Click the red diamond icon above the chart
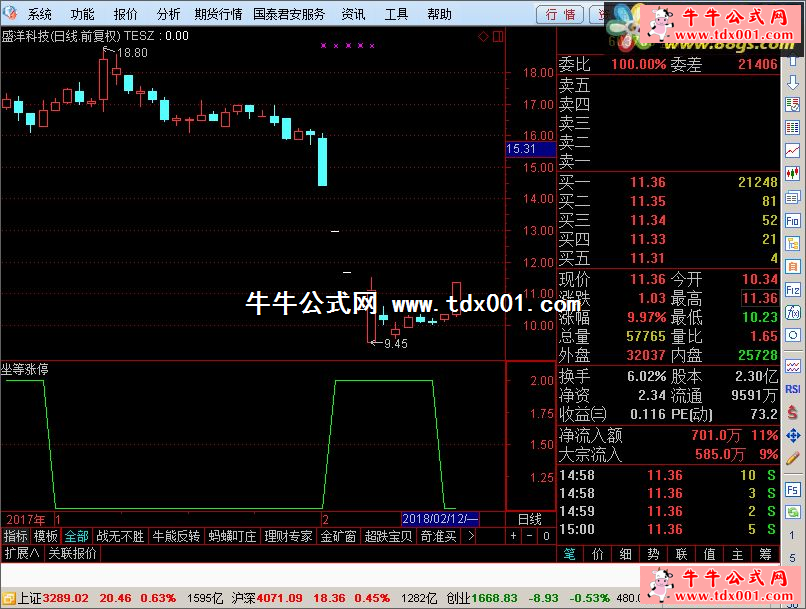The height and width of the screenshot is (609, 806). pyautogui.click(x=483, y=36)
